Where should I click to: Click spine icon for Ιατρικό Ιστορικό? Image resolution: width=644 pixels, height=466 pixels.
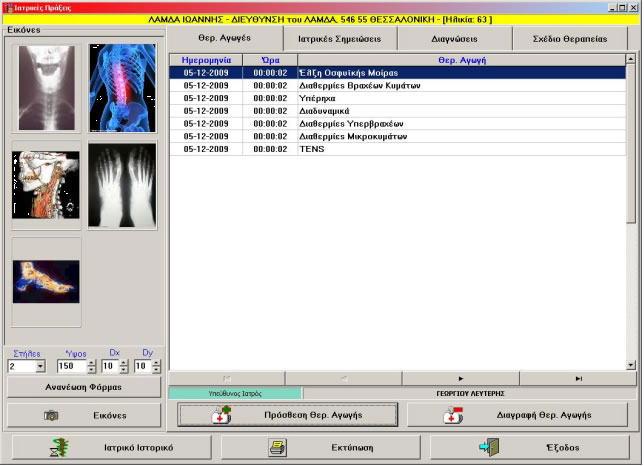click(x=59, y=448)
